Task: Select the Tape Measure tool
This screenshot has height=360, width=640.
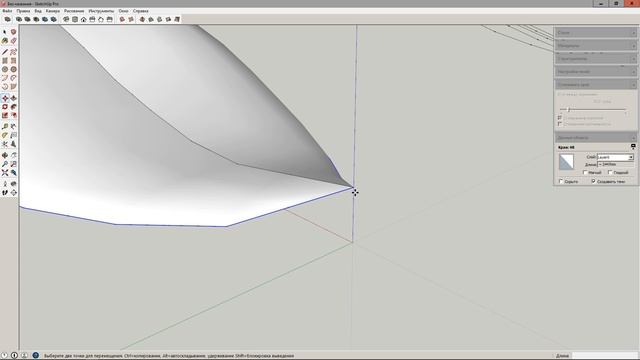Action: click(5, 127)
